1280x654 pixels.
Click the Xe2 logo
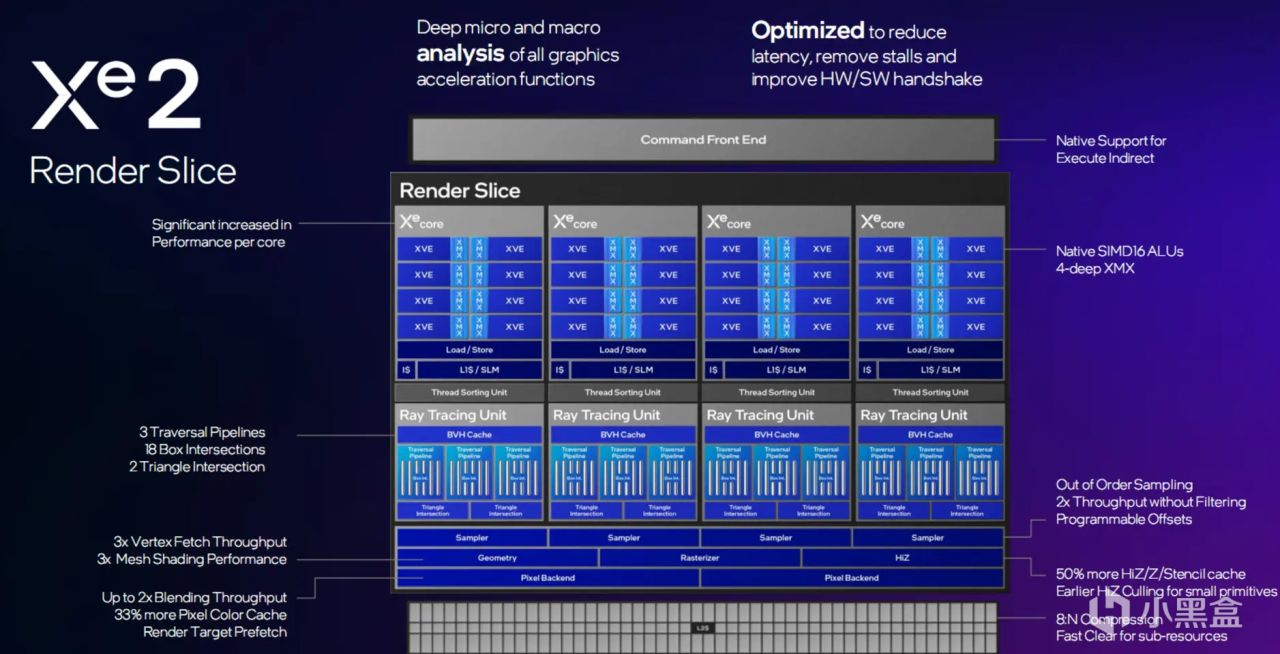coord(115,96)
